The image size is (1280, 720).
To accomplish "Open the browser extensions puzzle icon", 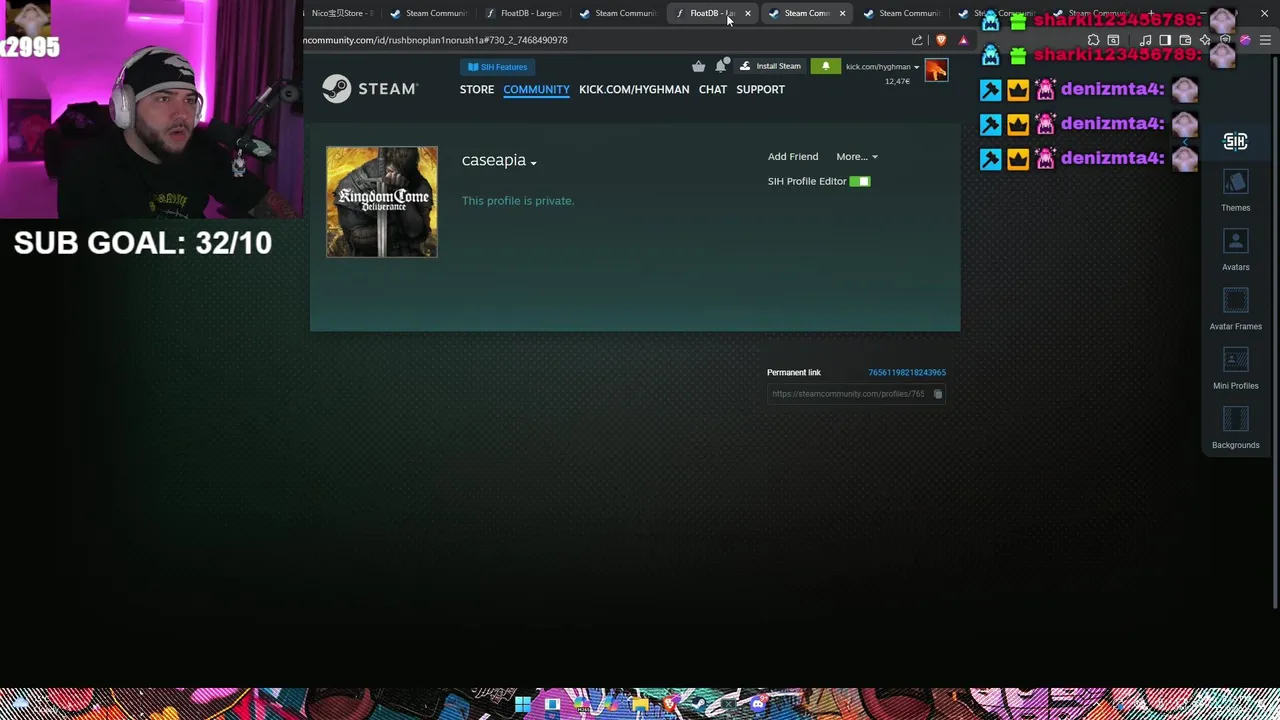I will (1093, 40).
